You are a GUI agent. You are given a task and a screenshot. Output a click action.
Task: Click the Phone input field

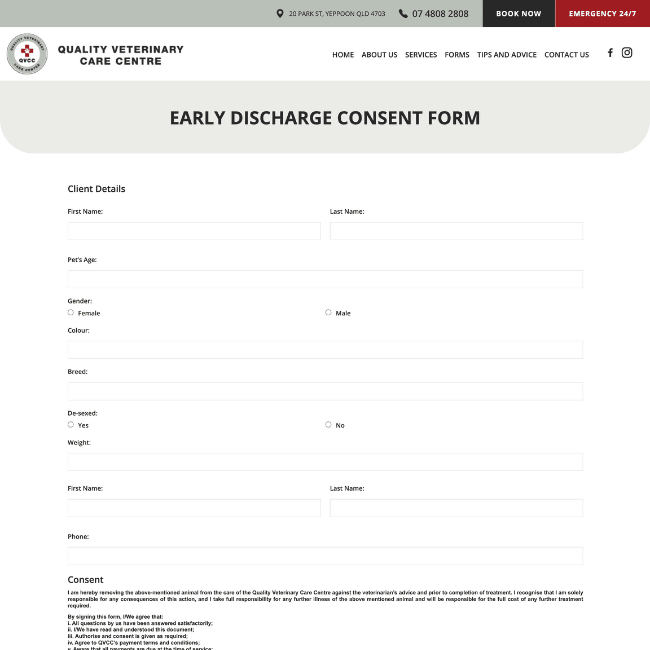pos(325,556)
